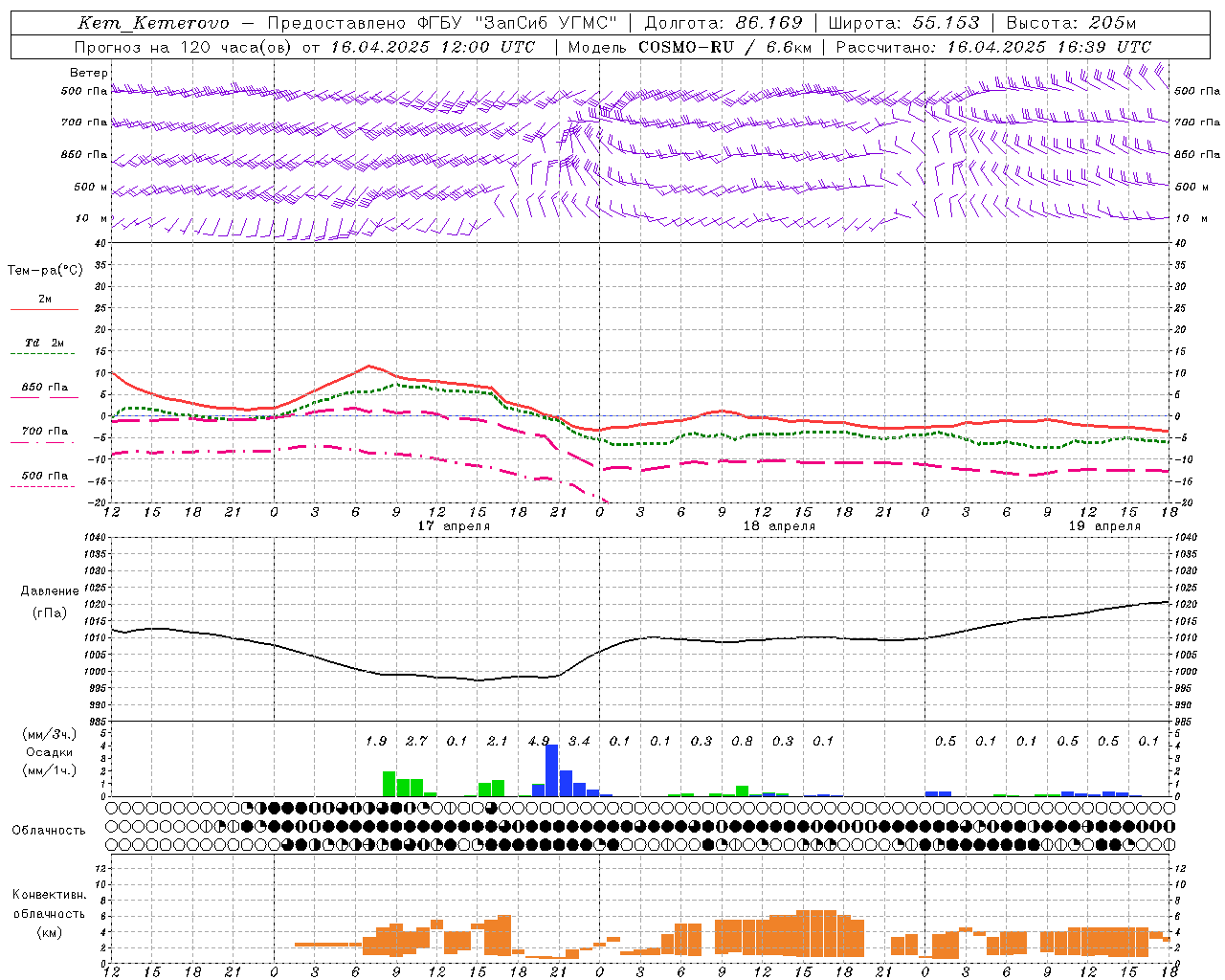The image size is (1225, 980).
Task: Click the 17 апреля date label
Action: pyautogui.click(x=454, y=526)
